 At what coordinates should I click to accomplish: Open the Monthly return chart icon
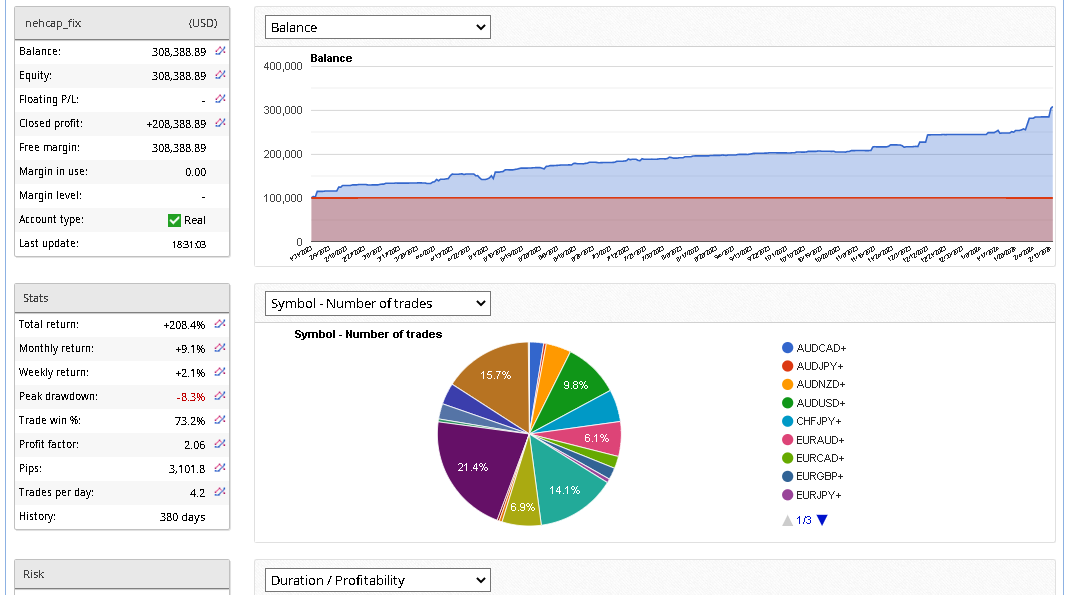pos(221,348)
